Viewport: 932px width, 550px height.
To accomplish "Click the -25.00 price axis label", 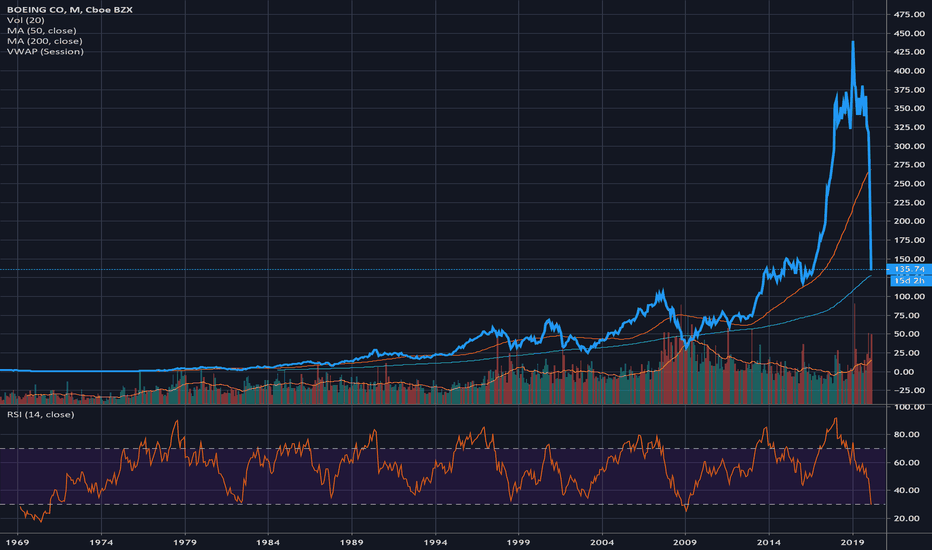I will tap(910, 391).
